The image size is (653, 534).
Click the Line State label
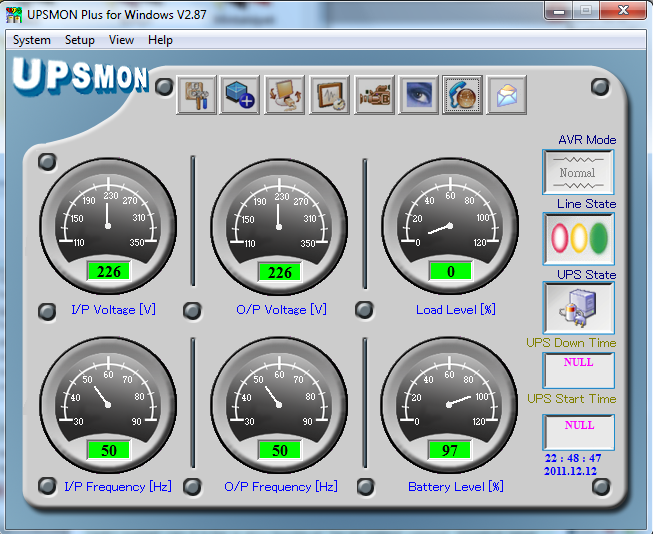586,204
